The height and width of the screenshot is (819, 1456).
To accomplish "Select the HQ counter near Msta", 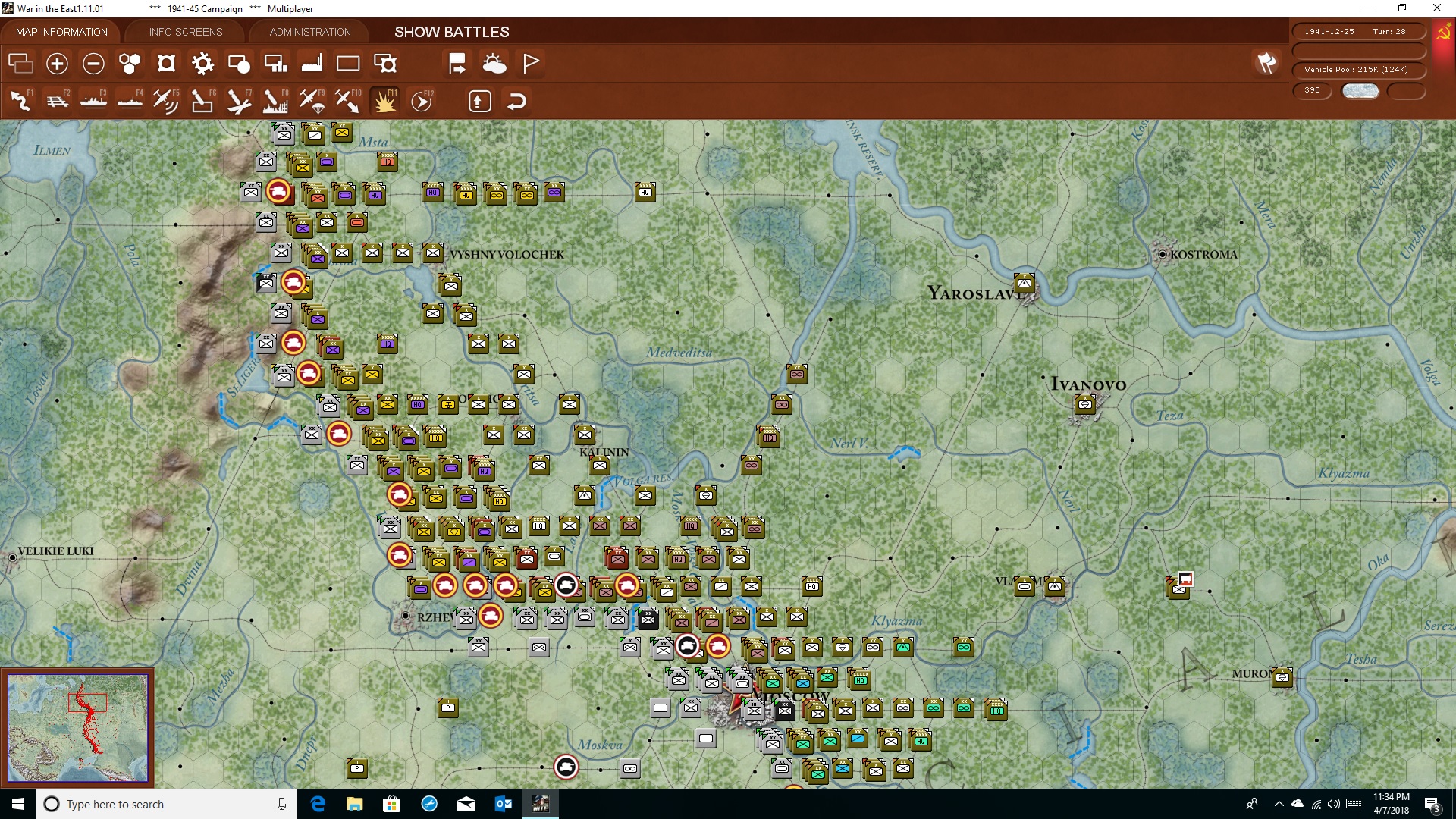I will click(x=388, y=162).
